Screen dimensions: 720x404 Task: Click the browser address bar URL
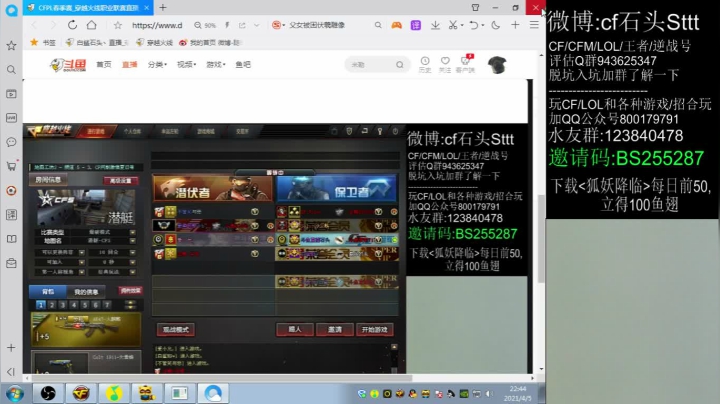157,25
